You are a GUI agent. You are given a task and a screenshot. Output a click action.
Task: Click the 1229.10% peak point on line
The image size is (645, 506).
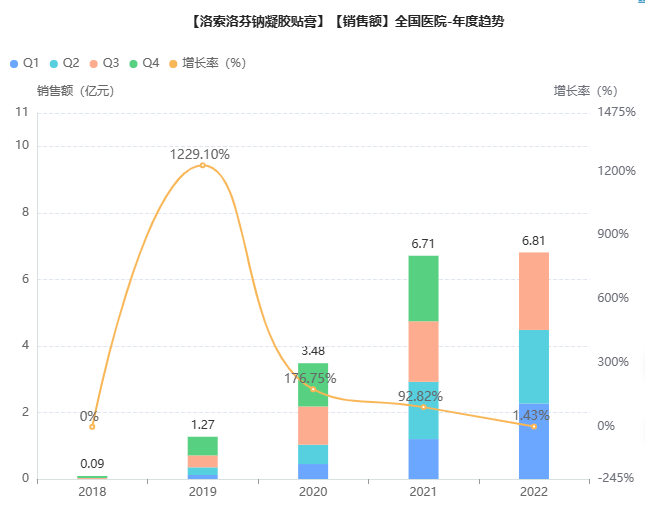(202, 165)
